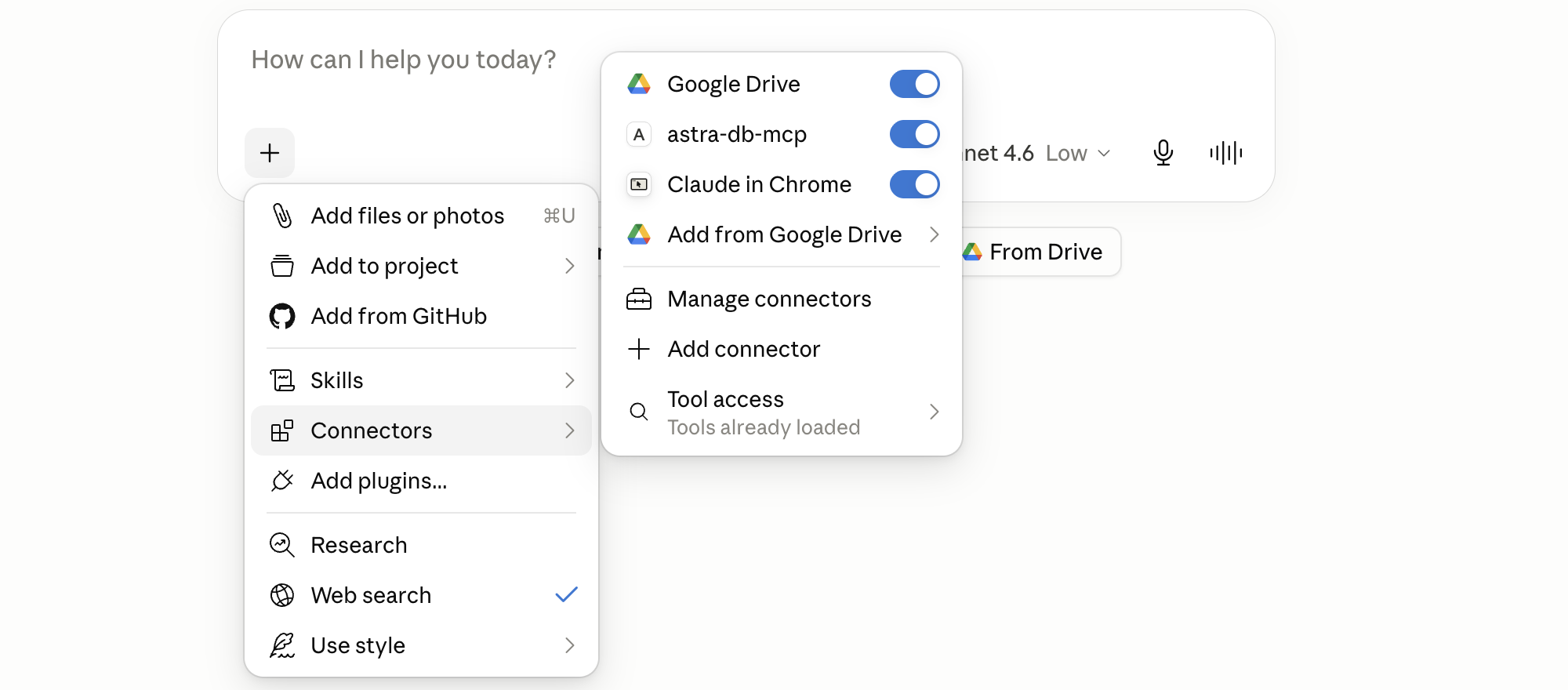
Task: Click the 'Skills' label text
Action: coord(337,380)
